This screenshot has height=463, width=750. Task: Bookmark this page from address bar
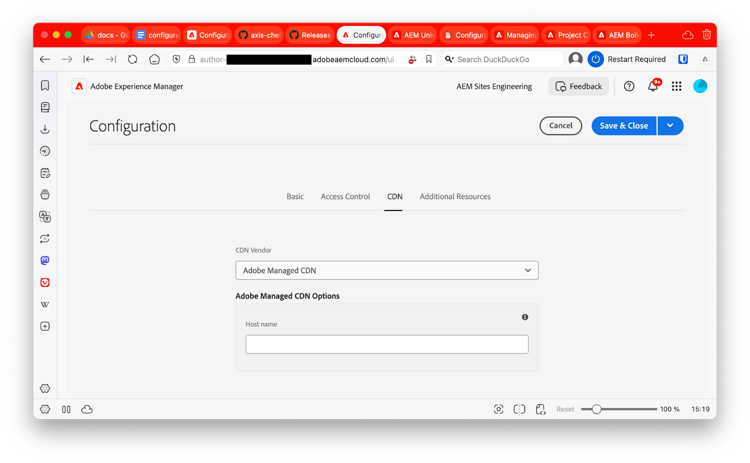pos(429,59)
